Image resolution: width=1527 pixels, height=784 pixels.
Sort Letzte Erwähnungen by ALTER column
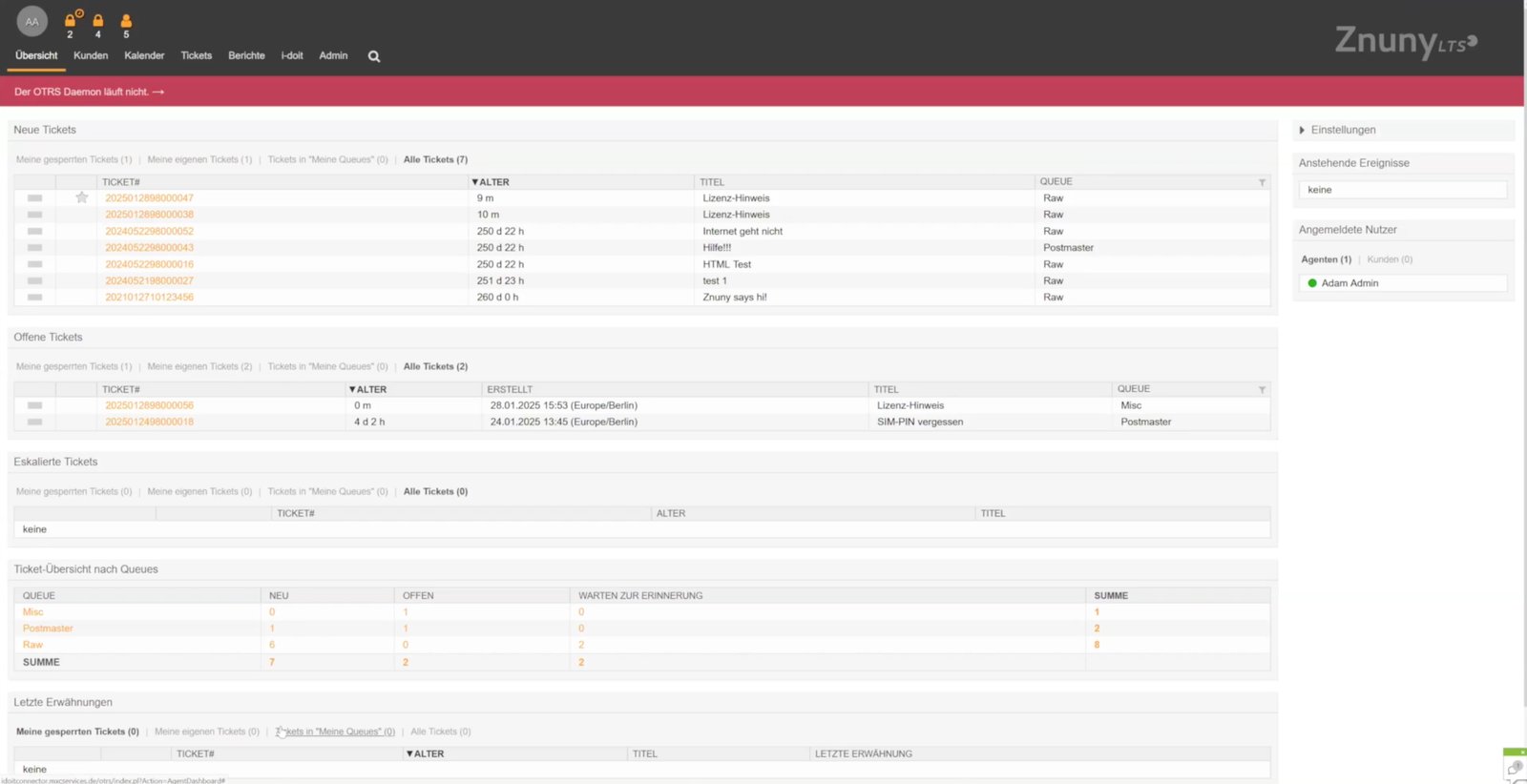[426, 753]
